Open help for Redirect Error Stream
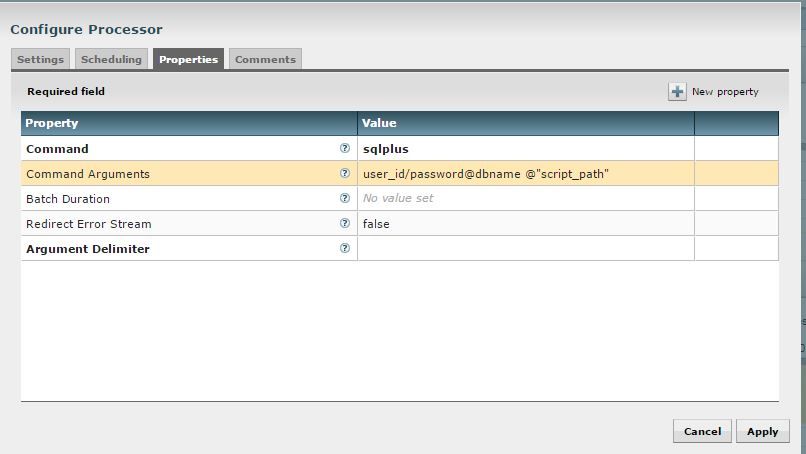The width and height of the screenshot is (806, 454). [x=344, y=223]
